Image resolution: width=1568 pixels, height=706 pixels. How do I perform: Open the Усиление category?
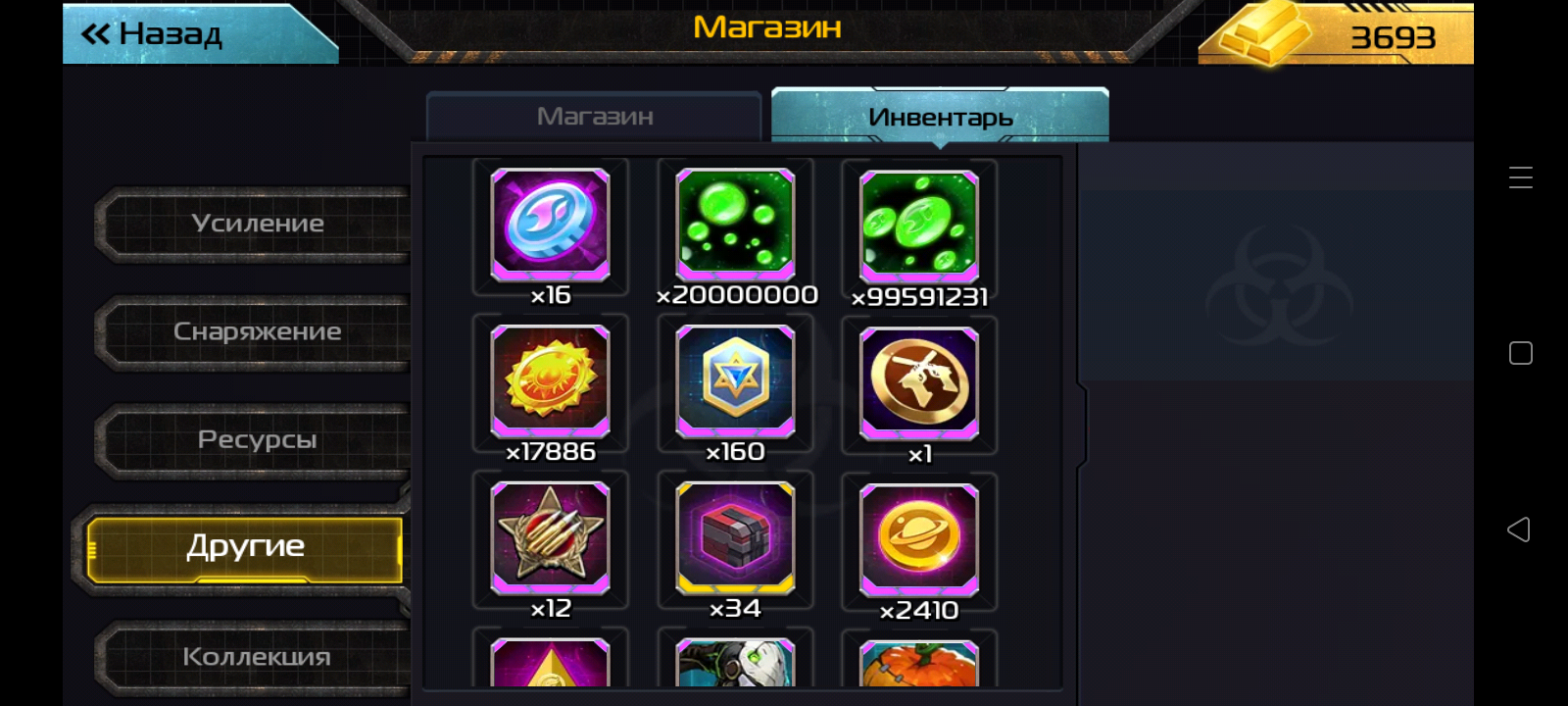point(257,224)
